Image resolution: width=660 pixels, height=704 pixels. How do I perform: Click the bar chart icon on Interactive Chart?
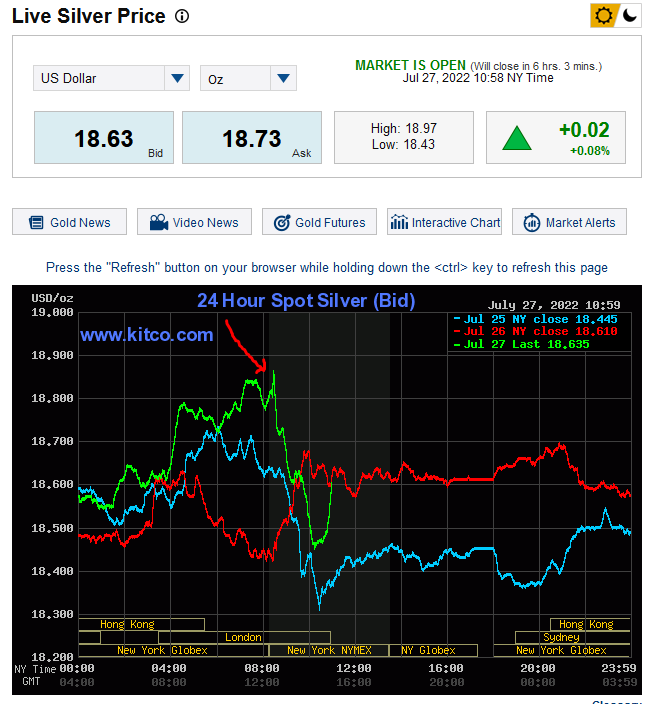pyautogui.click(x=399, y=222)
